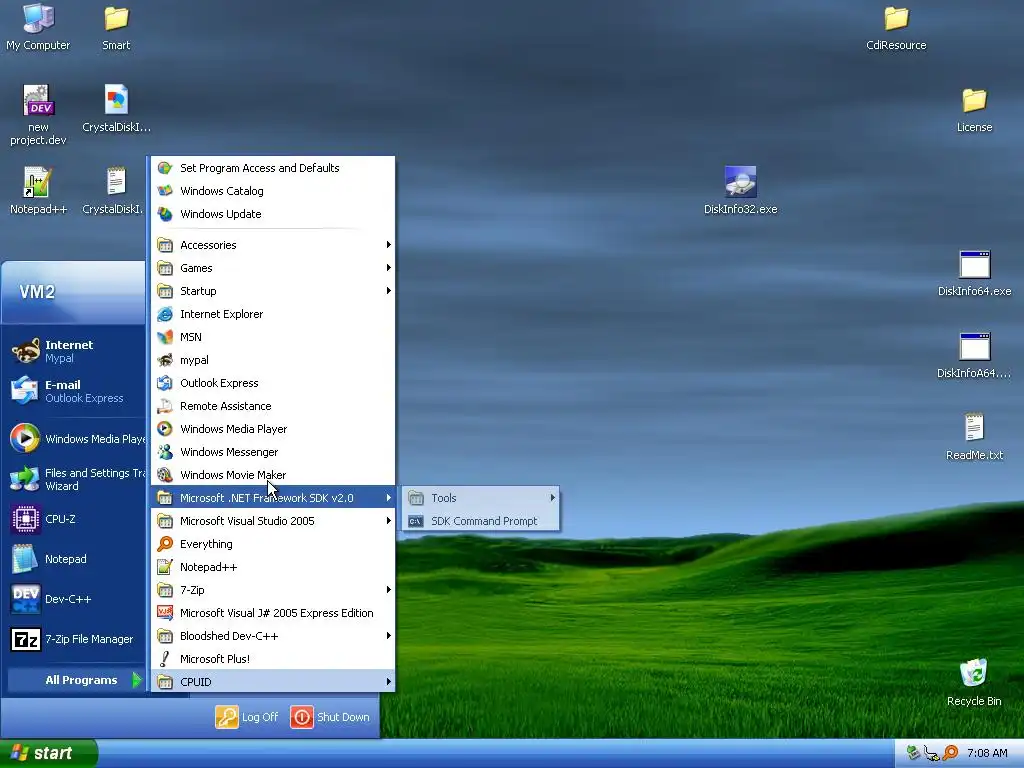Open Windows Movie Maker

273,475
